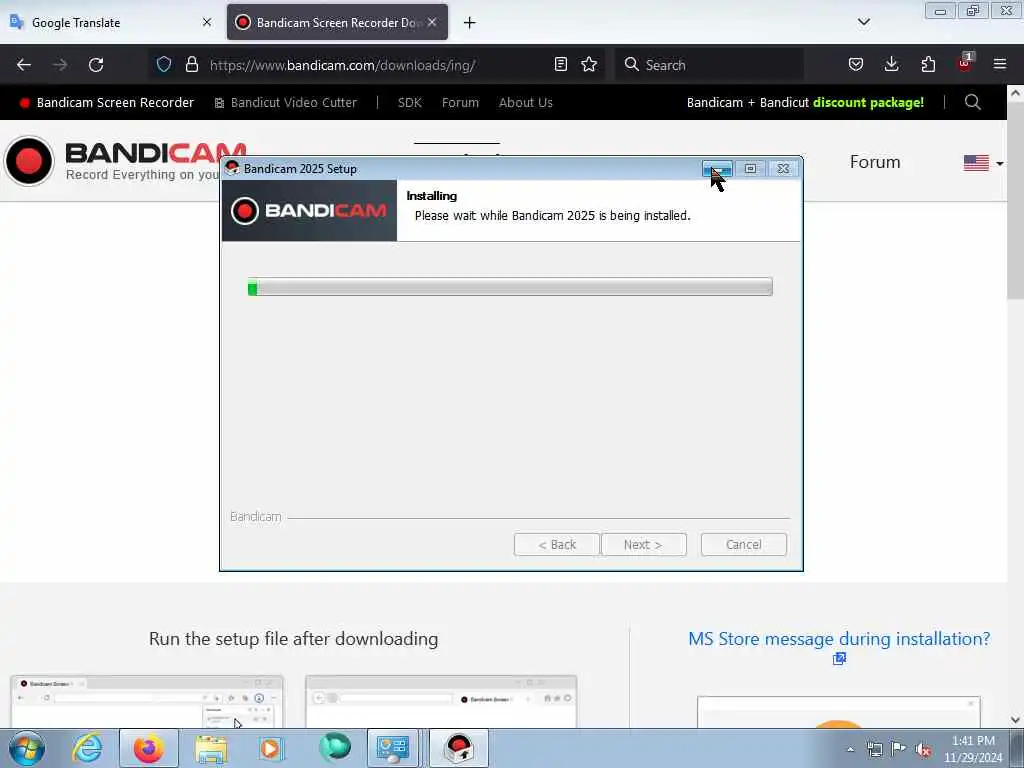Open the Save to Pocket icon
Image resolution: width=1024 pixels, height=768 pixels.
[856, 64]
